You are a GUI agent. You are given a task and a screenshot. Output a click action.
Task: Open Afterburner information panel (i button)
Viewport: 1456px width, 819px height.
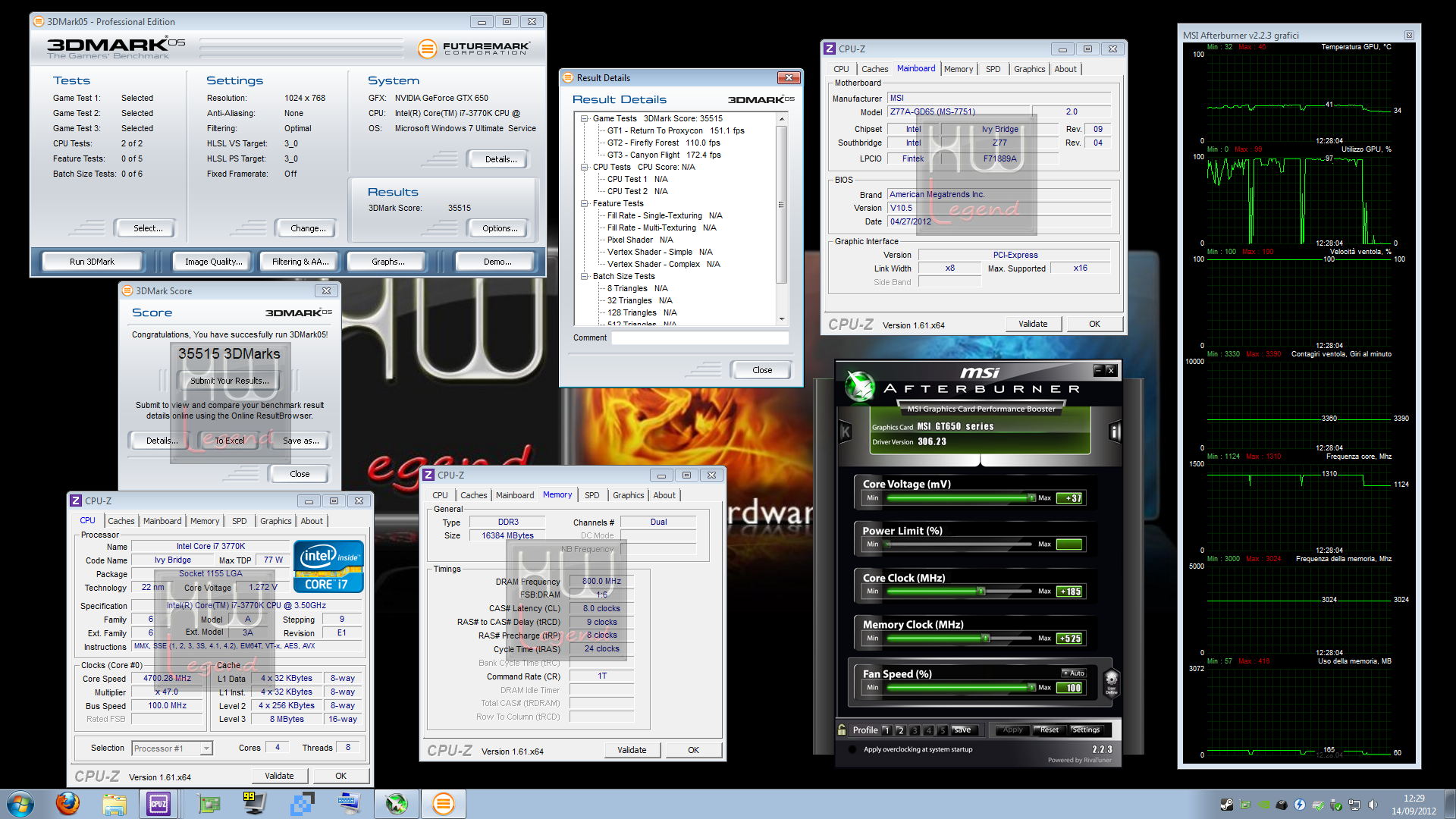pos(1115,432)
